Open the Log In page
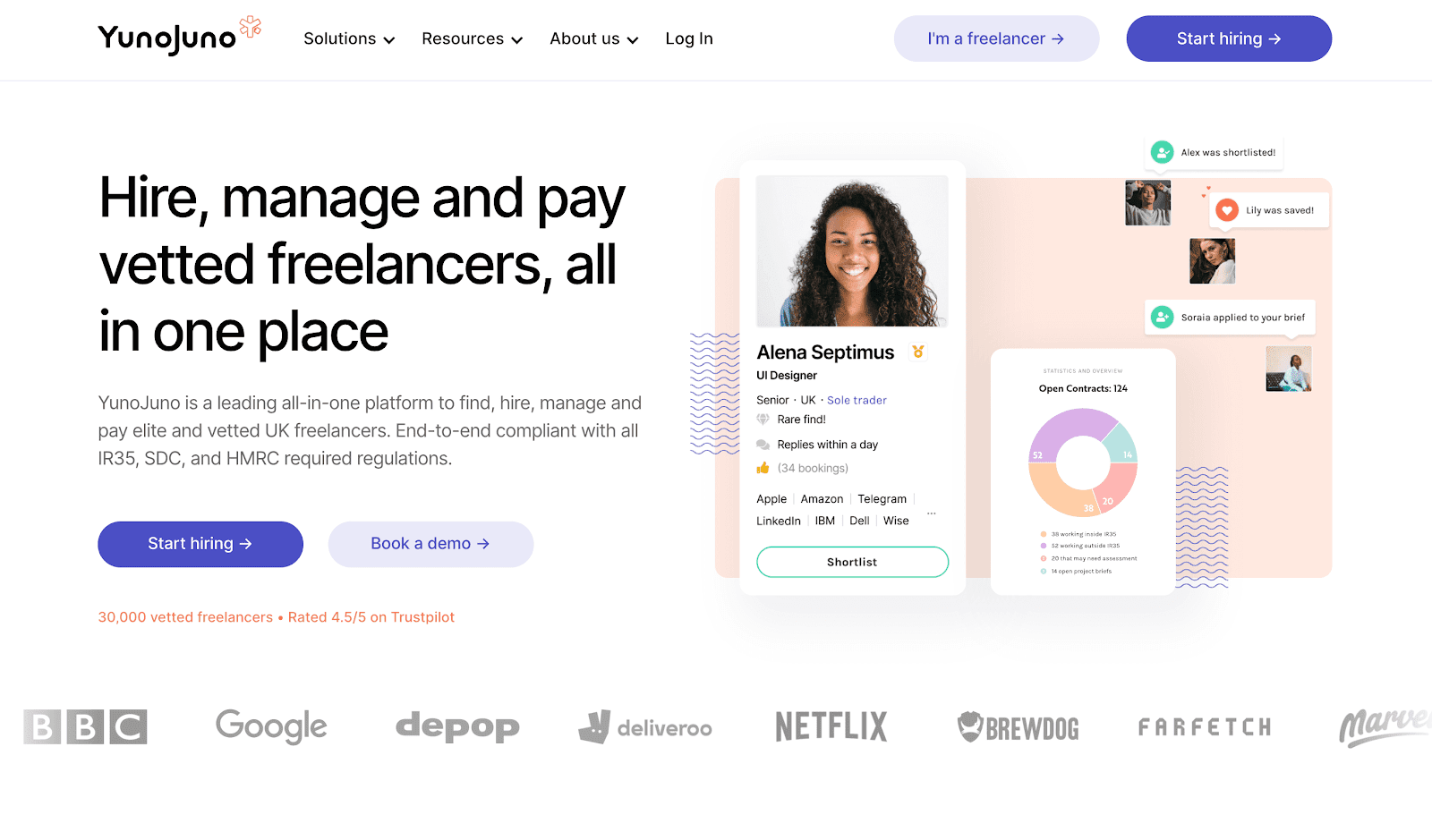This screenshot has height=840, width=1432. [x=689, y=38]
